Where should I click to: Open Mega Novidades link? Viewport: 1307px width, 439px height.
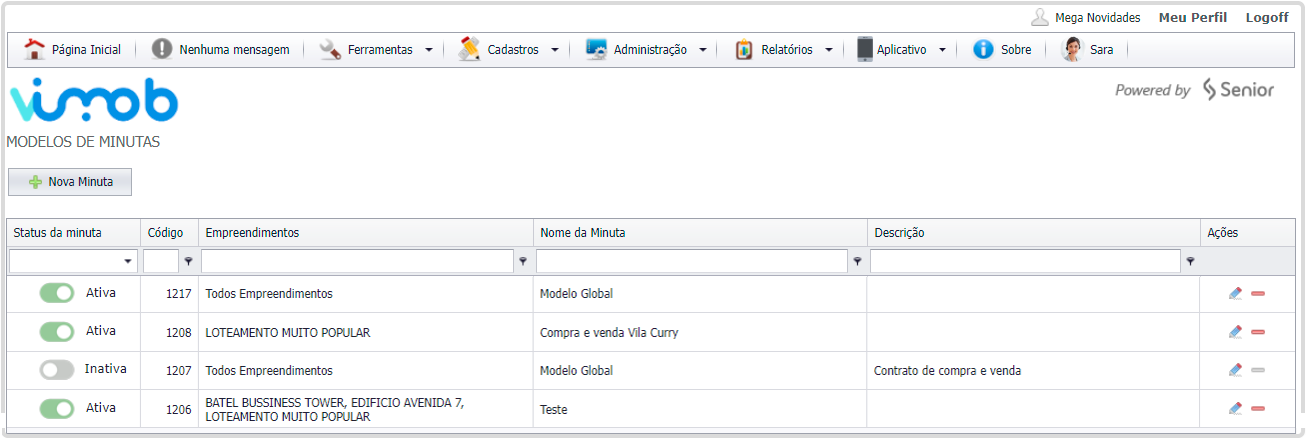(x=1097, y=18)
